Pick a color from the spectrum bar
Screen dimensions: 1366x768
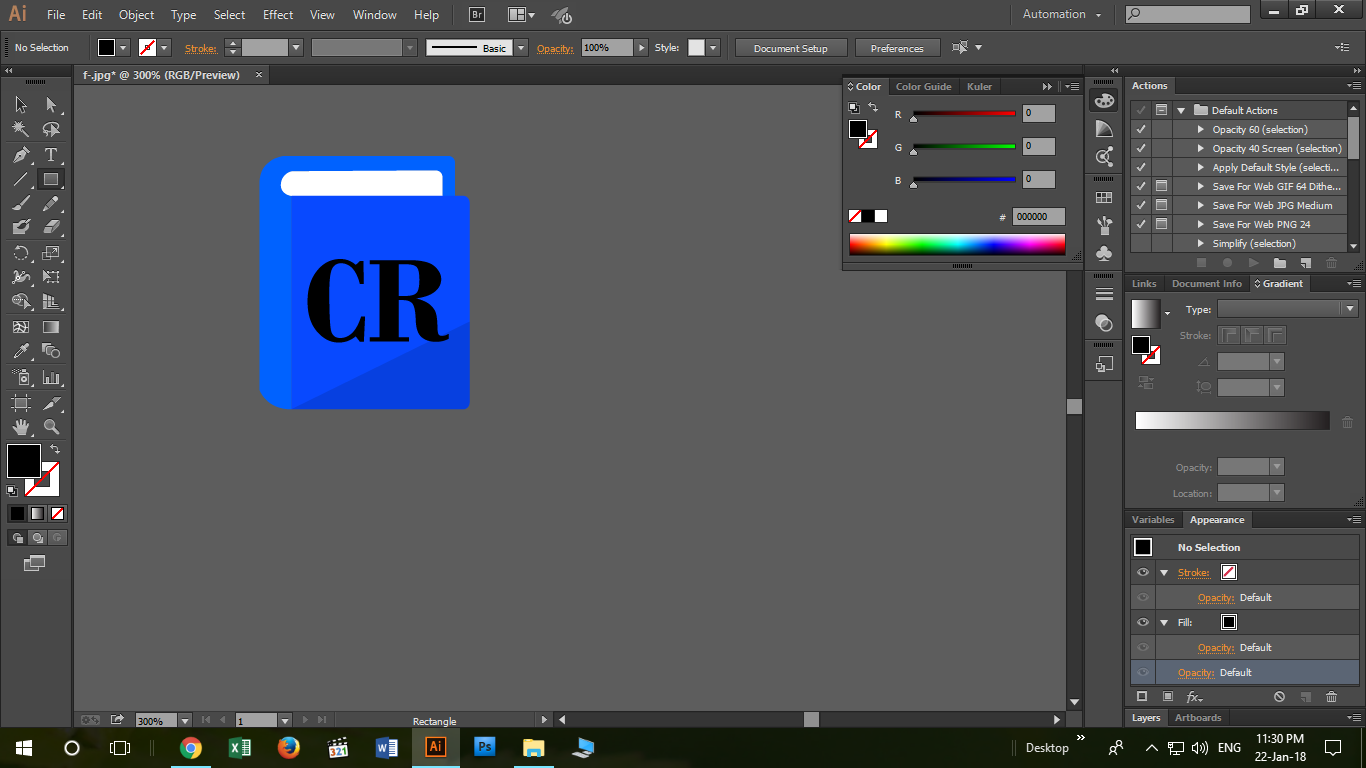pyautogui.click(x=957, y=244)
